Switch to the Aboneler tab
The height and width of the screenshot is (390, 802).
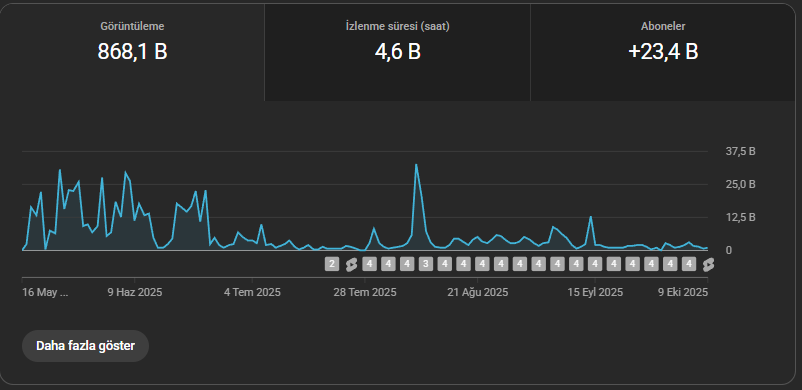point(663,53)
